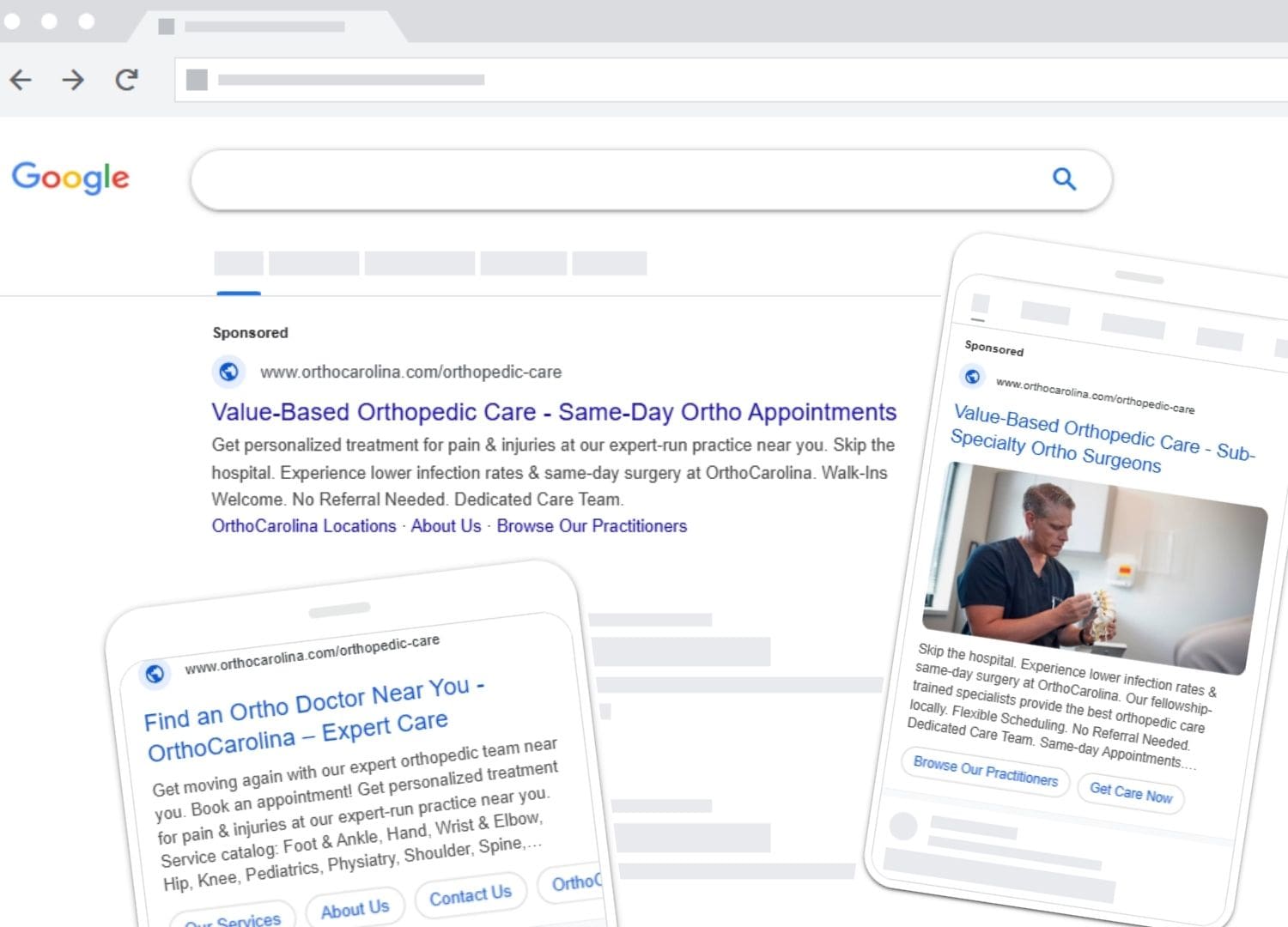This screenshot has height=927, width=1288.
Task: Focus the Google search input box
Action: pyautogui.click(x=618, y=179)
